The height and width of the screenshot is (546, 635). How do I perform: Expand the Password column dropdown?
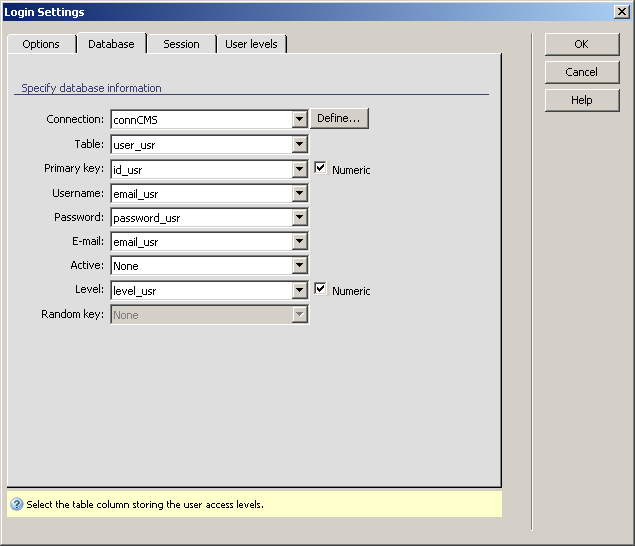(x=299, y=217)
